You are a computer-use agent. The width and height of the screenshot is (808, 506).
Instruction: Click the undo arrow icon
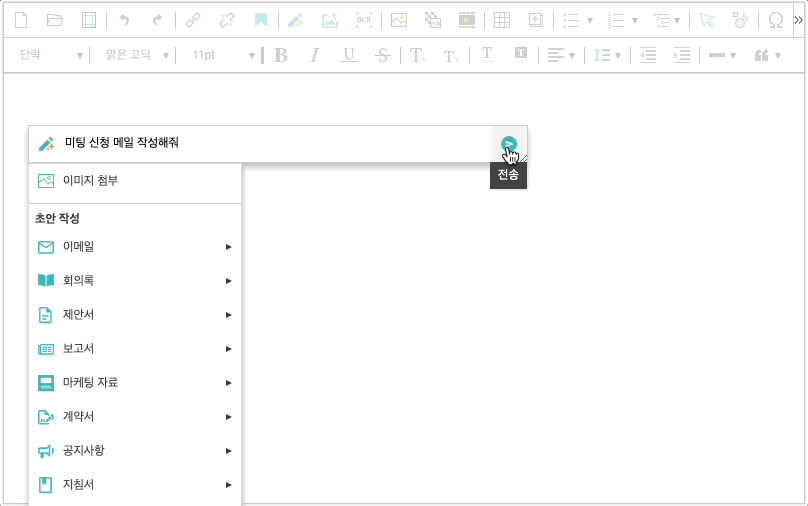124,20
